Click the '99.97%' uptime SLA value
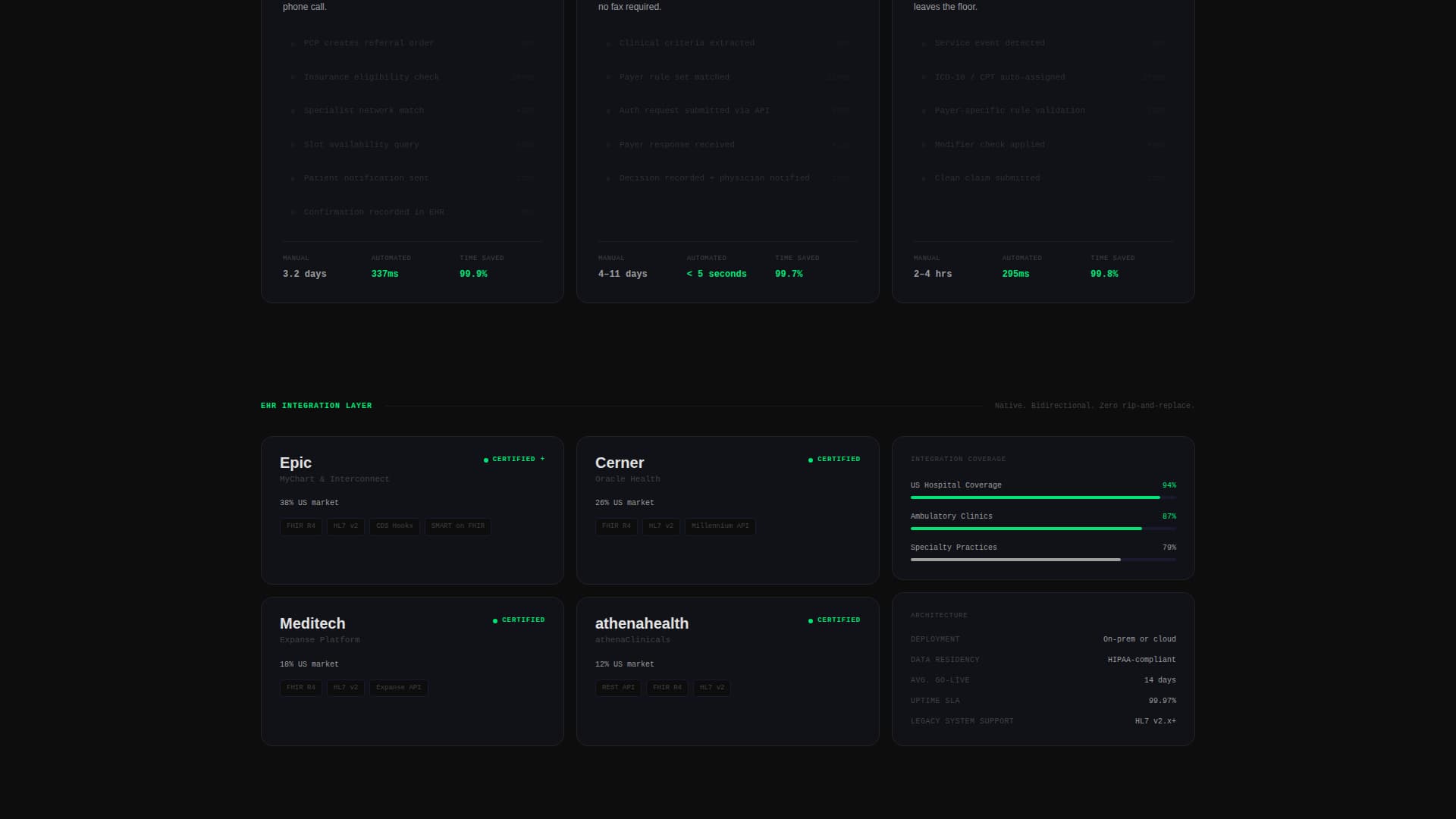 (1163, 701)
